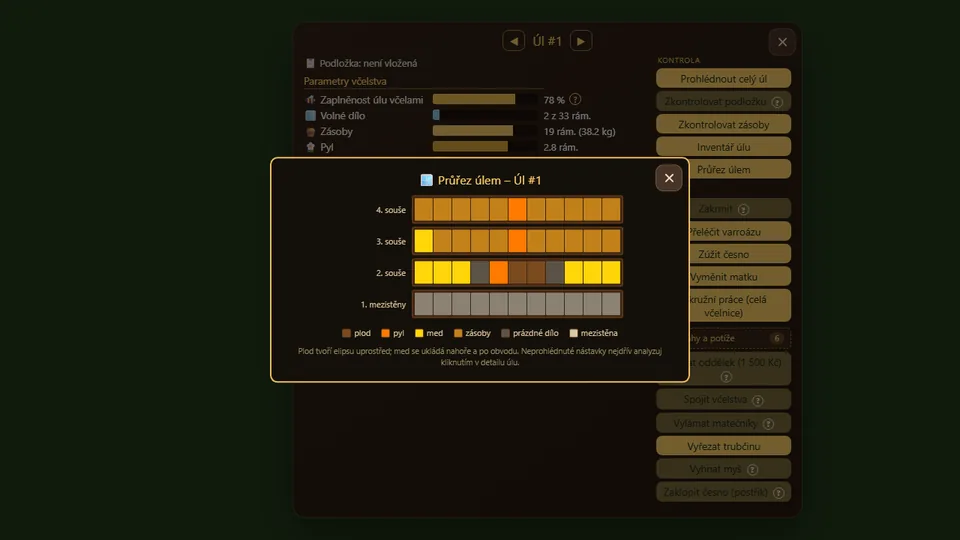
Task: Click Spojit včelstva button
Action: [724, 400]
